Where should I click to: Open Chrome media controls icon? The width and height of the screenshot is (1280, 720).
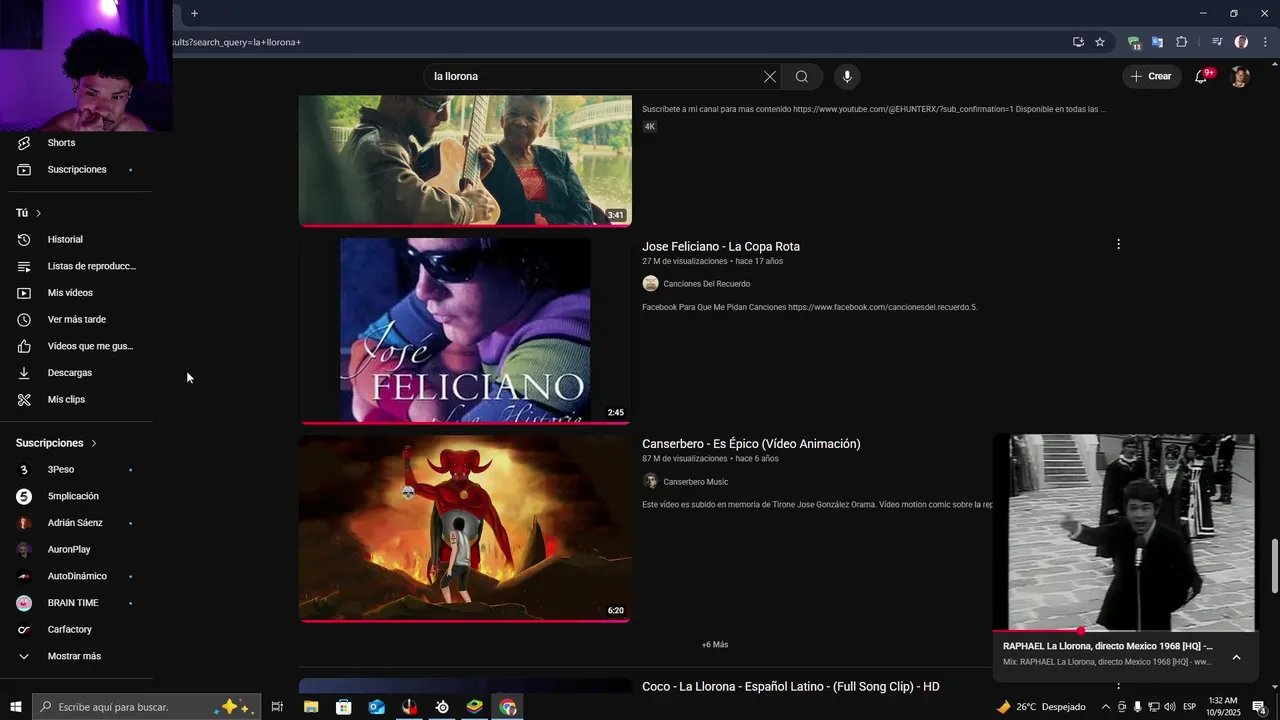(1217, 42)
